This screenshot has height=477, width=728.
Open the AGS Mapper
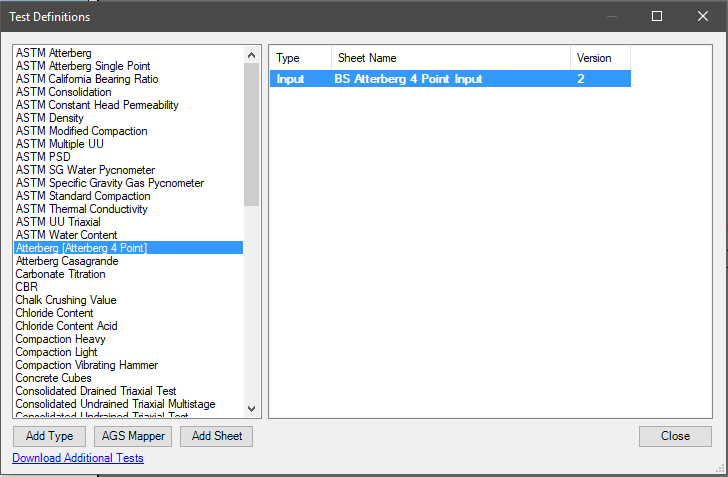tap(133, 436)
